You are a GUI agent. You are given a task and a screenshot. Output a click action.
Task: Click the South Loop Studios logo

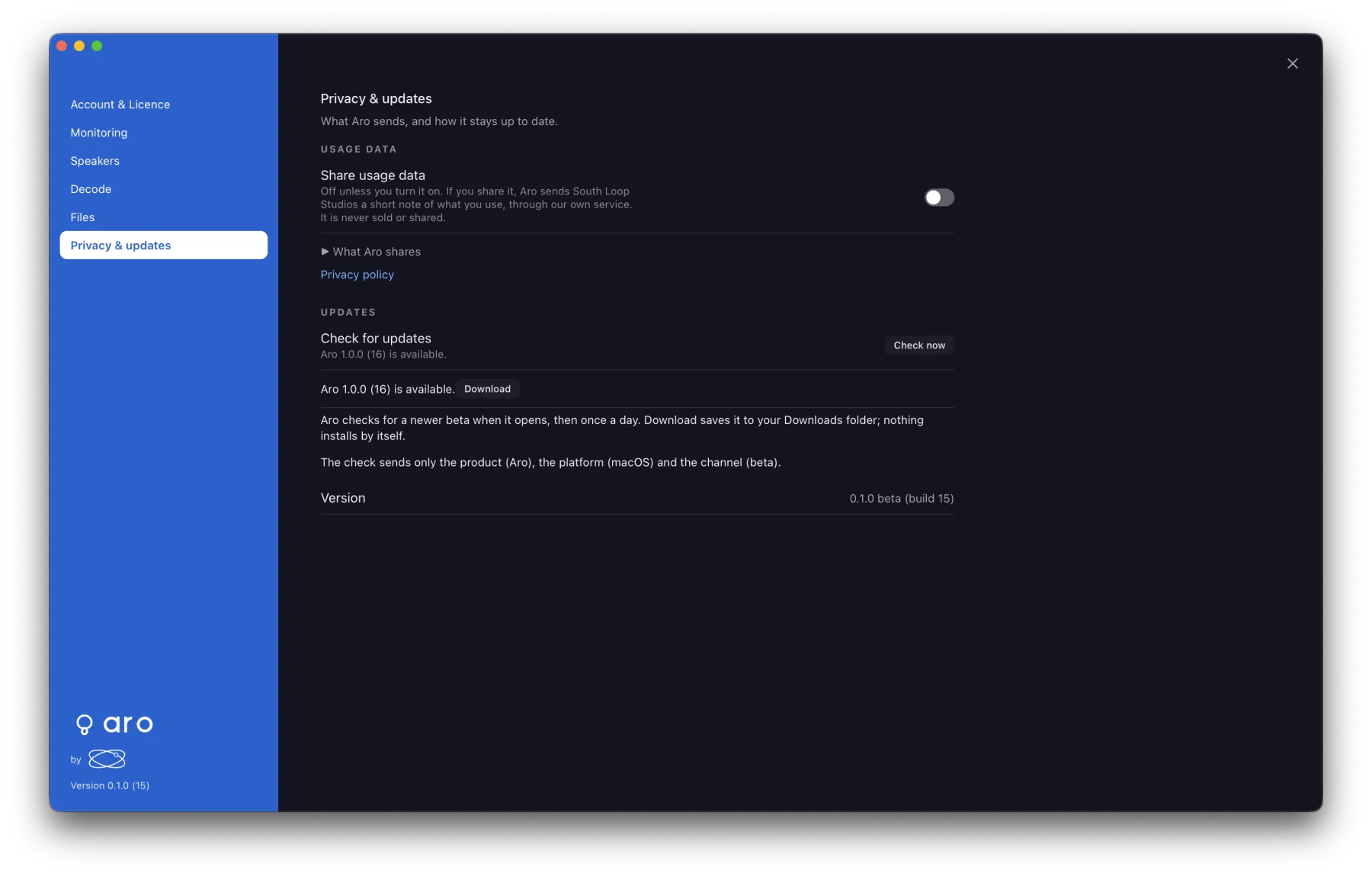point(107,759)
